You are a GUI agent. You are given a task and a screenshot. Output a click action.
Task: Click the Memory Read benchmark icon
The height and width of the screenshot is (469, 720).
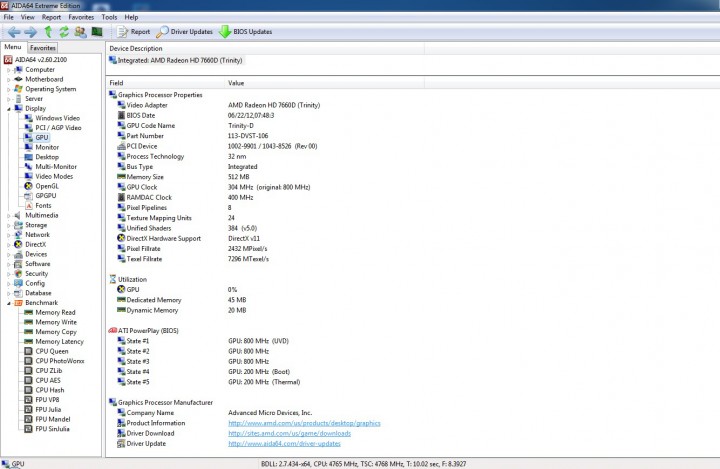(28, 312)
